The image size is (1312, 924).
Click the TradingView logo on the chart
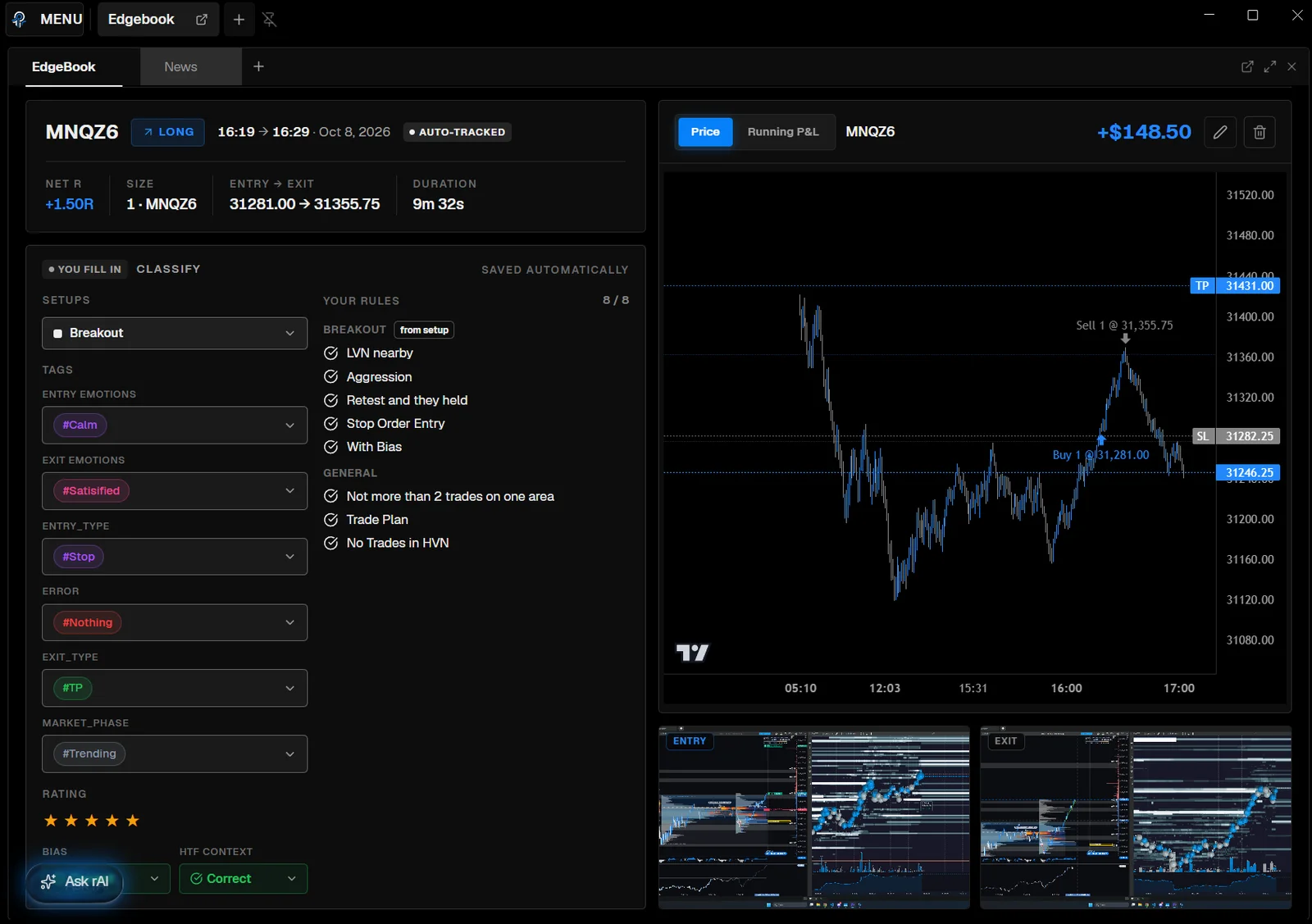pos(692,653)
